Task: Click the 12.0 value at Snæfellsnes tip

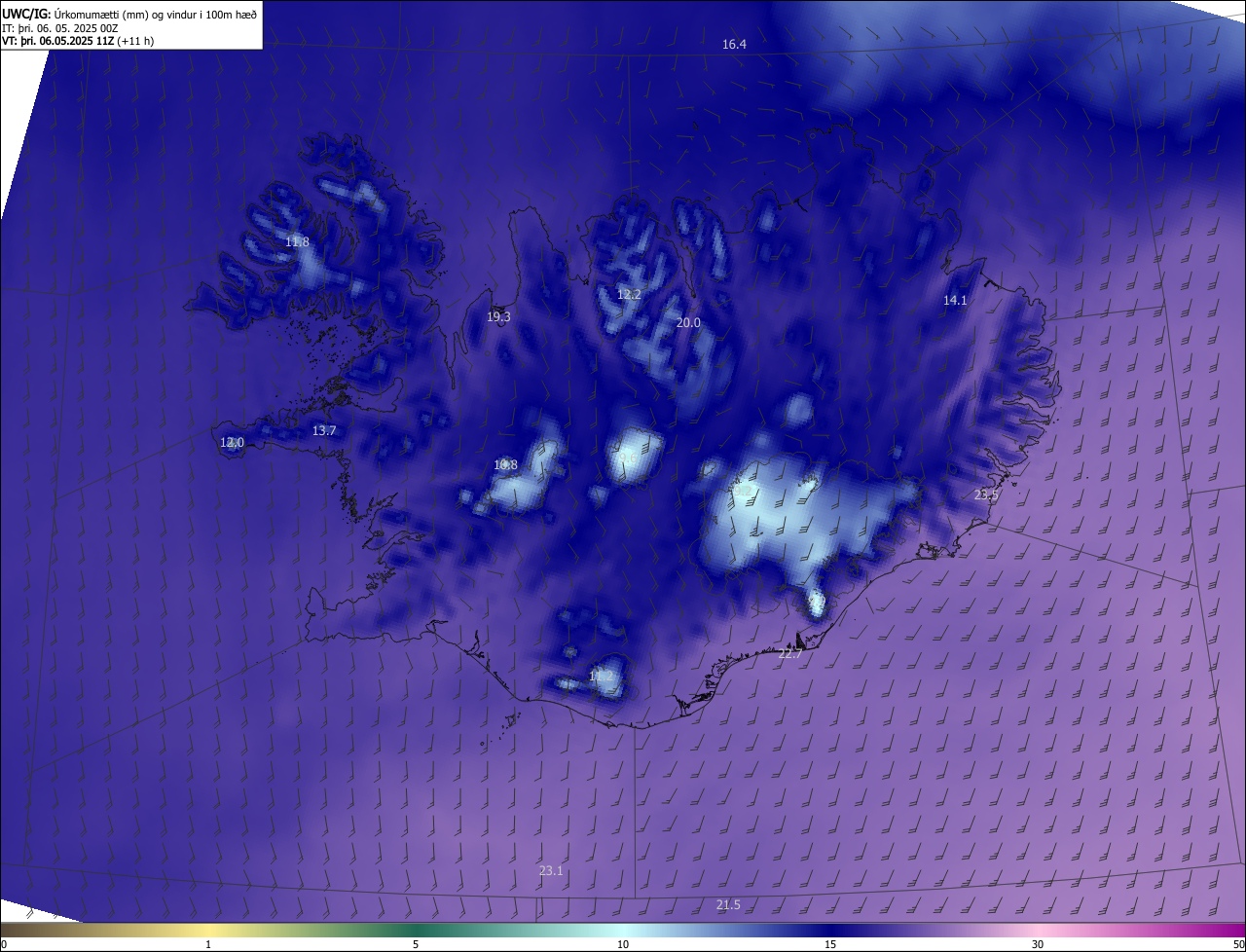Action: [x=232, y=442]
